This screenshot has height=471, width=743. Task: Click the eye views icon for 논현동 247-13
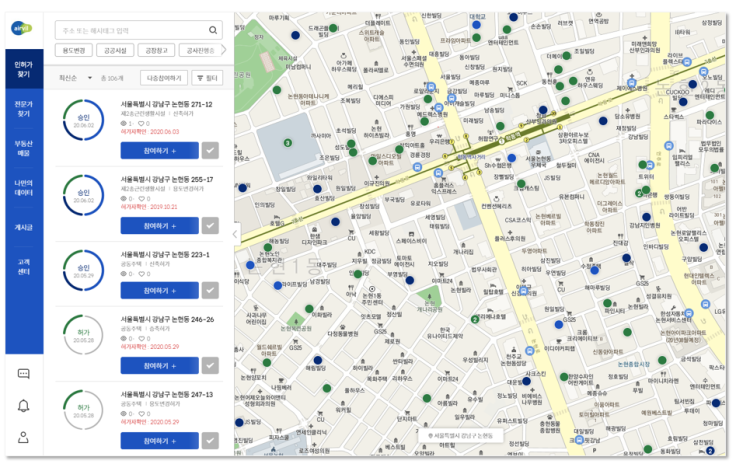click(124, 414)
